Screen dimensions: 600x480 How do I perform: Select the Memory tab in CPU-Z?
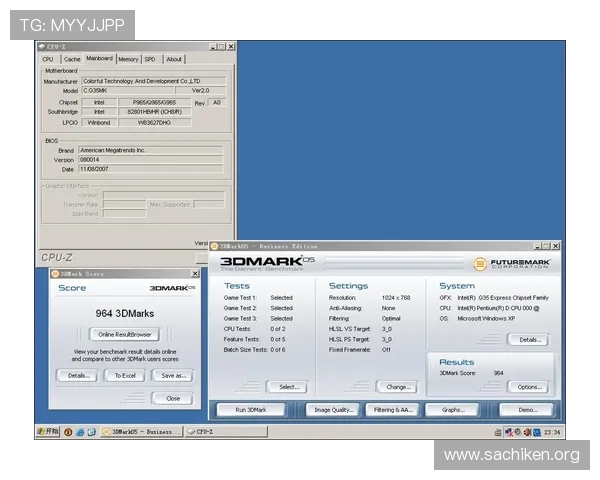128,59
